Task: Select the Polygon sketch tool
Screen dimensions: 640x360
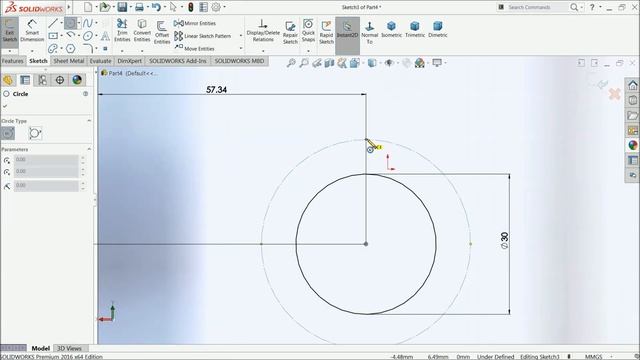Action: (71, 49)
